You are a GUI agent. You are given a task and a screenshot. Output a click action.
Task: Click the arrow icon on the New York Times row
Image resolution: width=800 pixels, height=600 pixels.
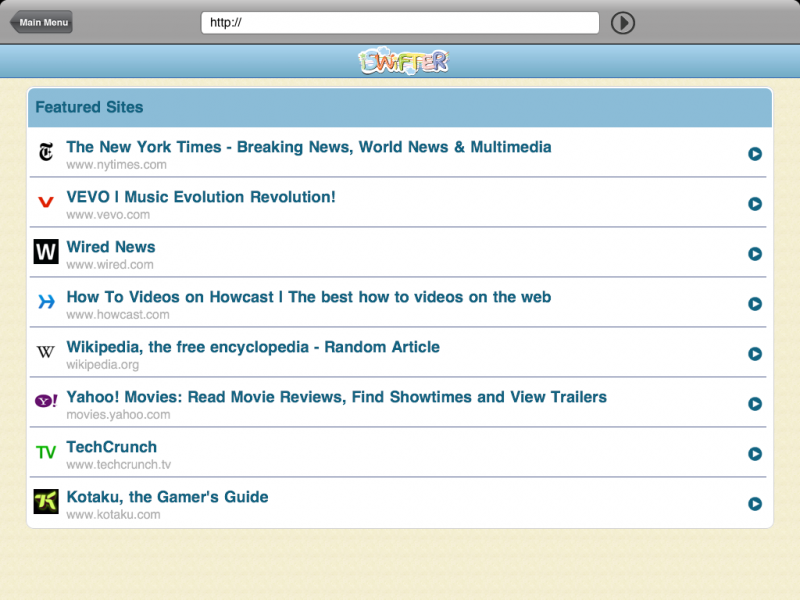[x=755, y=154]
